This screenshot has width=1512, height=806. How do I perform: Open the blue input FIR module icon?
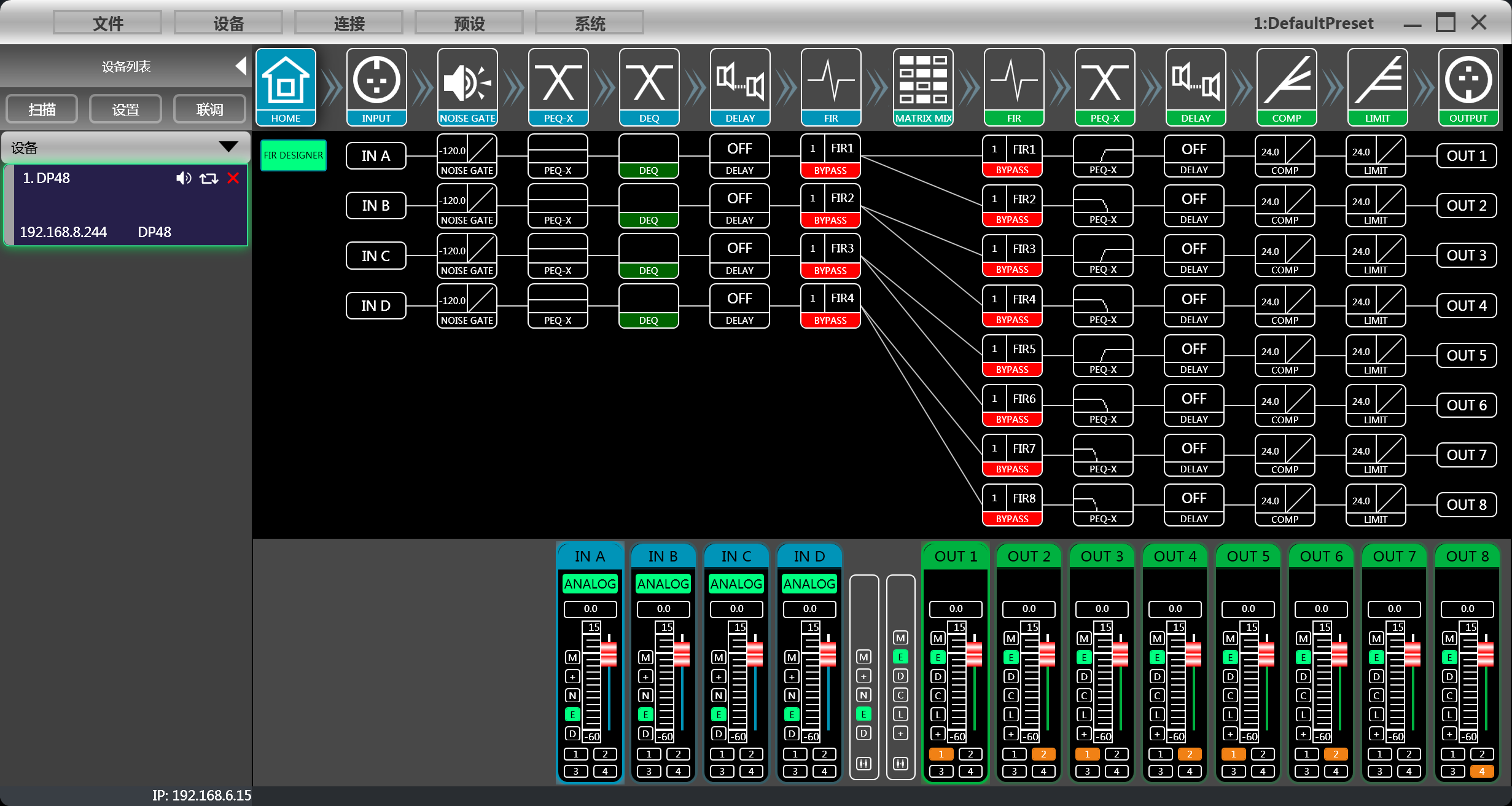pos(831,87)
